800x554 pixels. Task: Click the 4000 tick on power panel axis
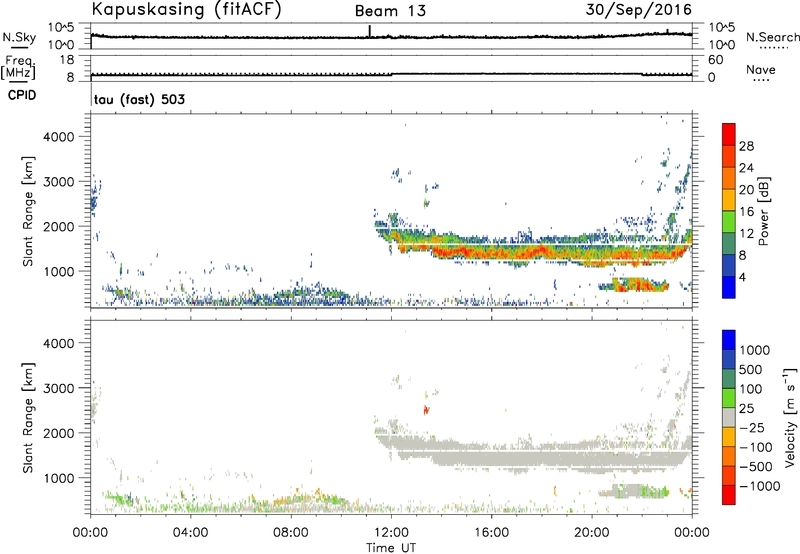coord(58,137)
